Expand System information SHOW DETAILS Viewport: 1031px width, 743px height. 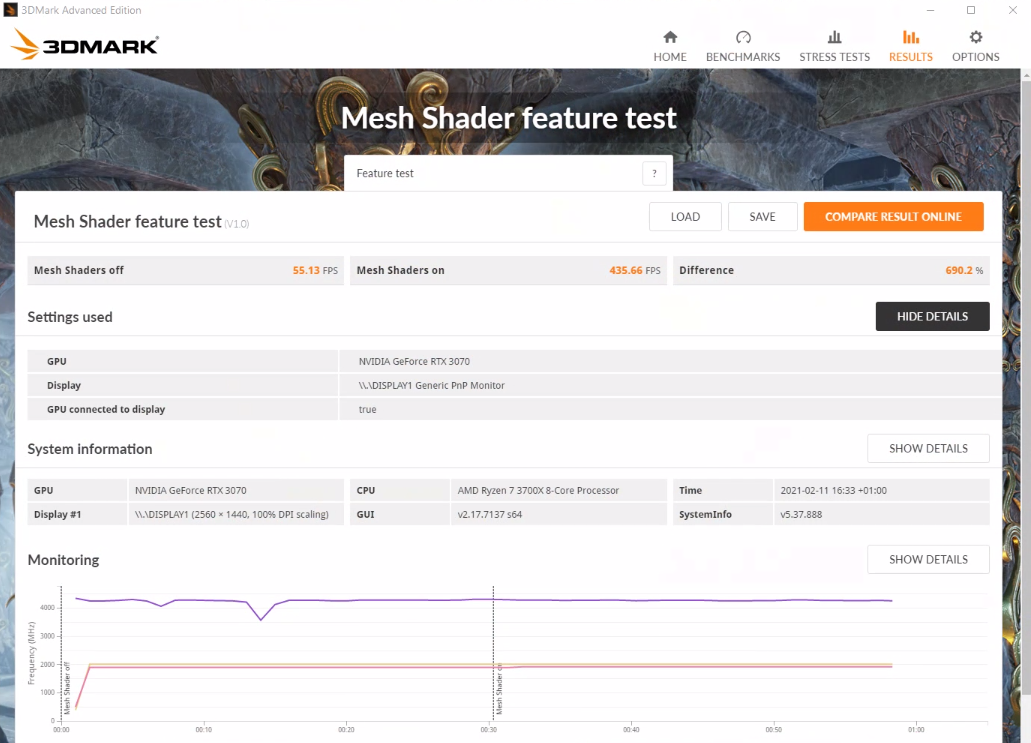pyautogui.click(x=928, y=448)
